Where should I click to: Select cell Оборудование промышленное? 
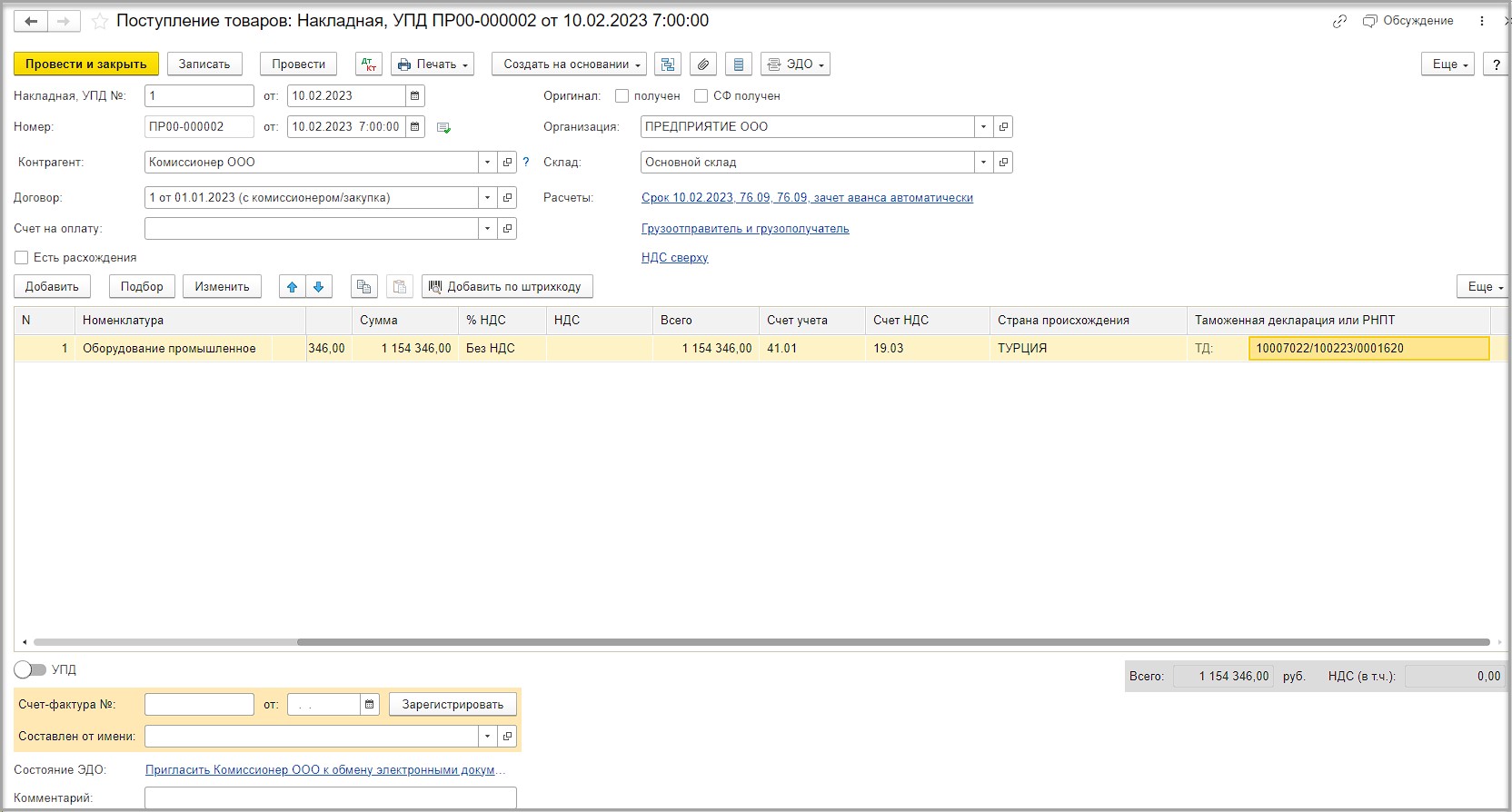(x=174, y=348)
